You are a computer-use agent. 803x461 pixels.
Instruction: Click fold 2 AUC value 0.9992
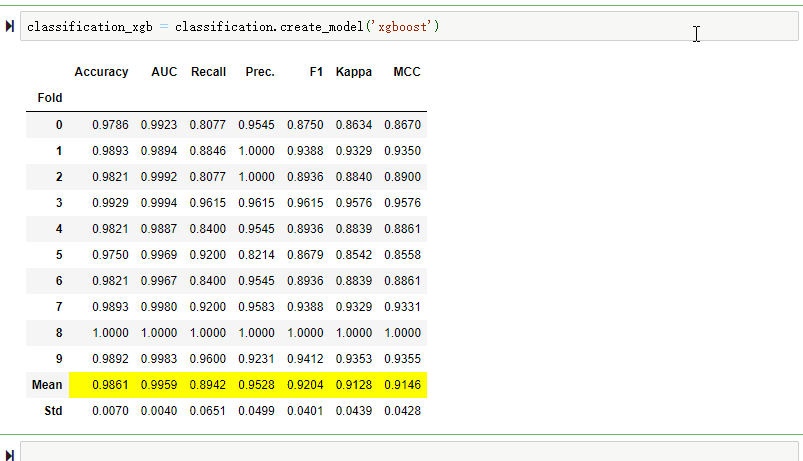159,177
